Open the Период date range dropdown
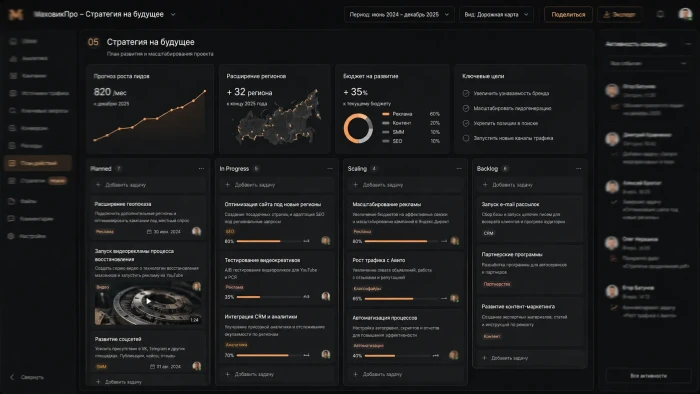 (x=399, y=14)
